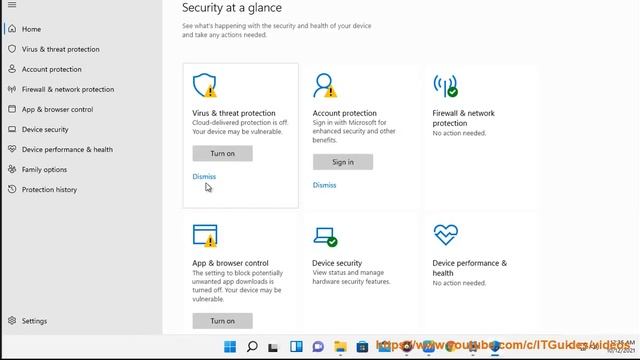Open the Device performance & health tile title
The width and height of the screenshot is (640, 360).
[x=469, y=268]
